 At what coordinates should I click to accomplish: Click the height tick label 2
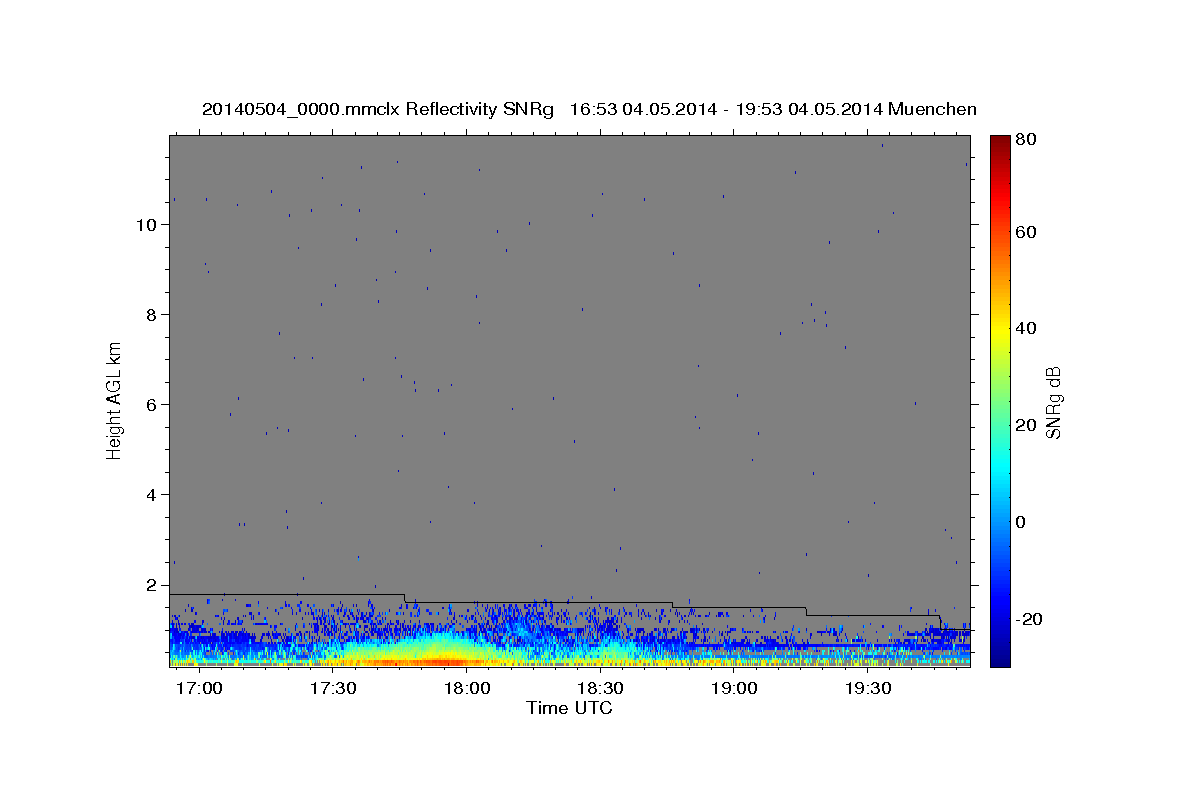[x=153, y=585]
